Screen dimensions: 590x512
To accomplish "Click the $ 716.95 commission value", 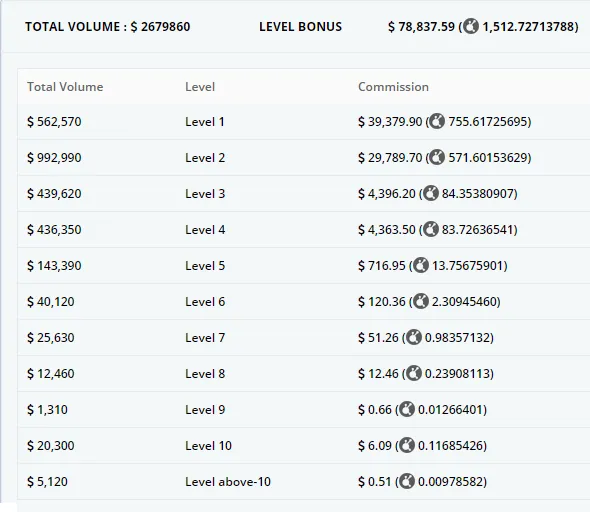I will point(382,266).
